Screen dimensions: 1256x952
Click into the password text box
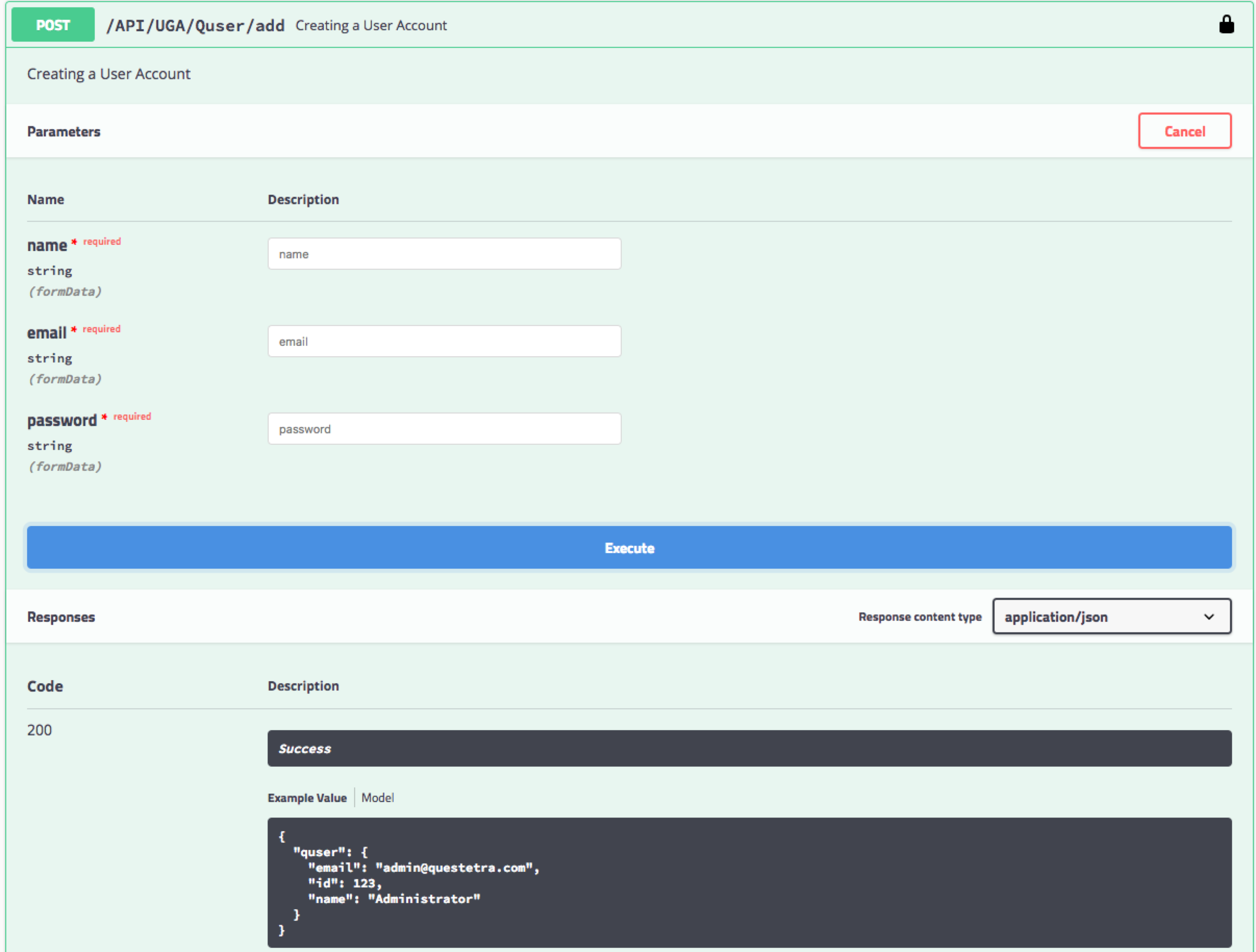pos(444,429)
